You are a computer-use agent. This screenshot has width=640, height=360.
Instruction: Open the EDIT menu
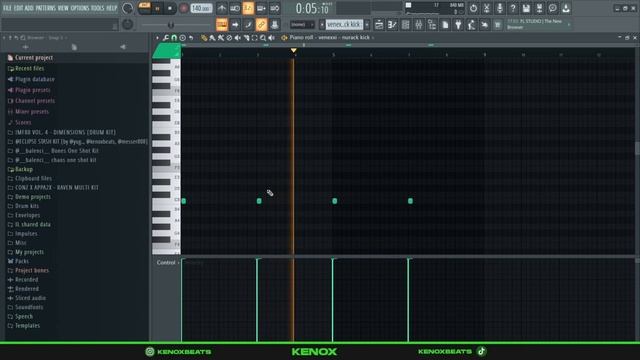[18, 8]
